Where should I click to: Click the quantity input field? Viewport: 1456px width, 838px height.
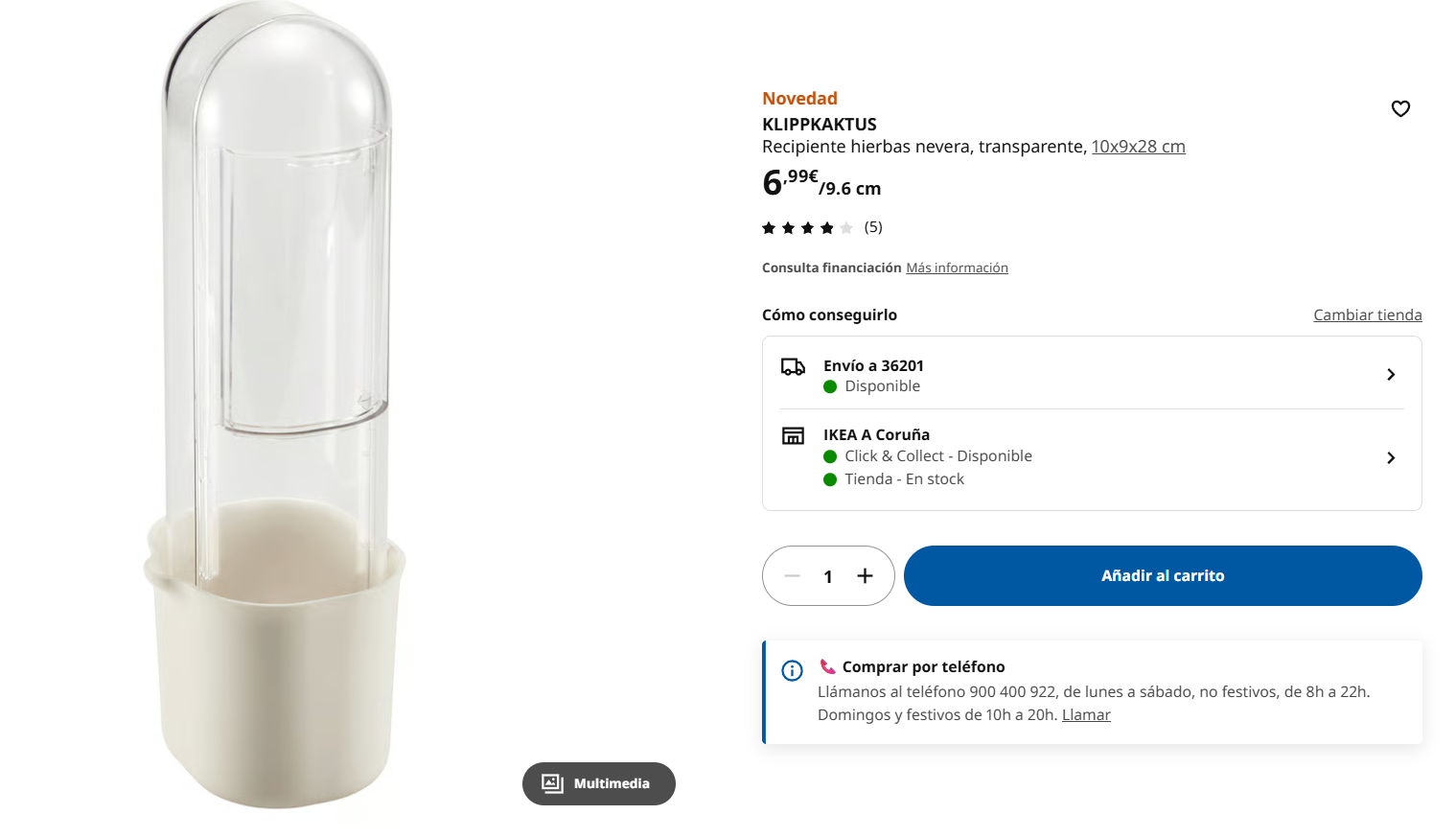coord(828,576)
